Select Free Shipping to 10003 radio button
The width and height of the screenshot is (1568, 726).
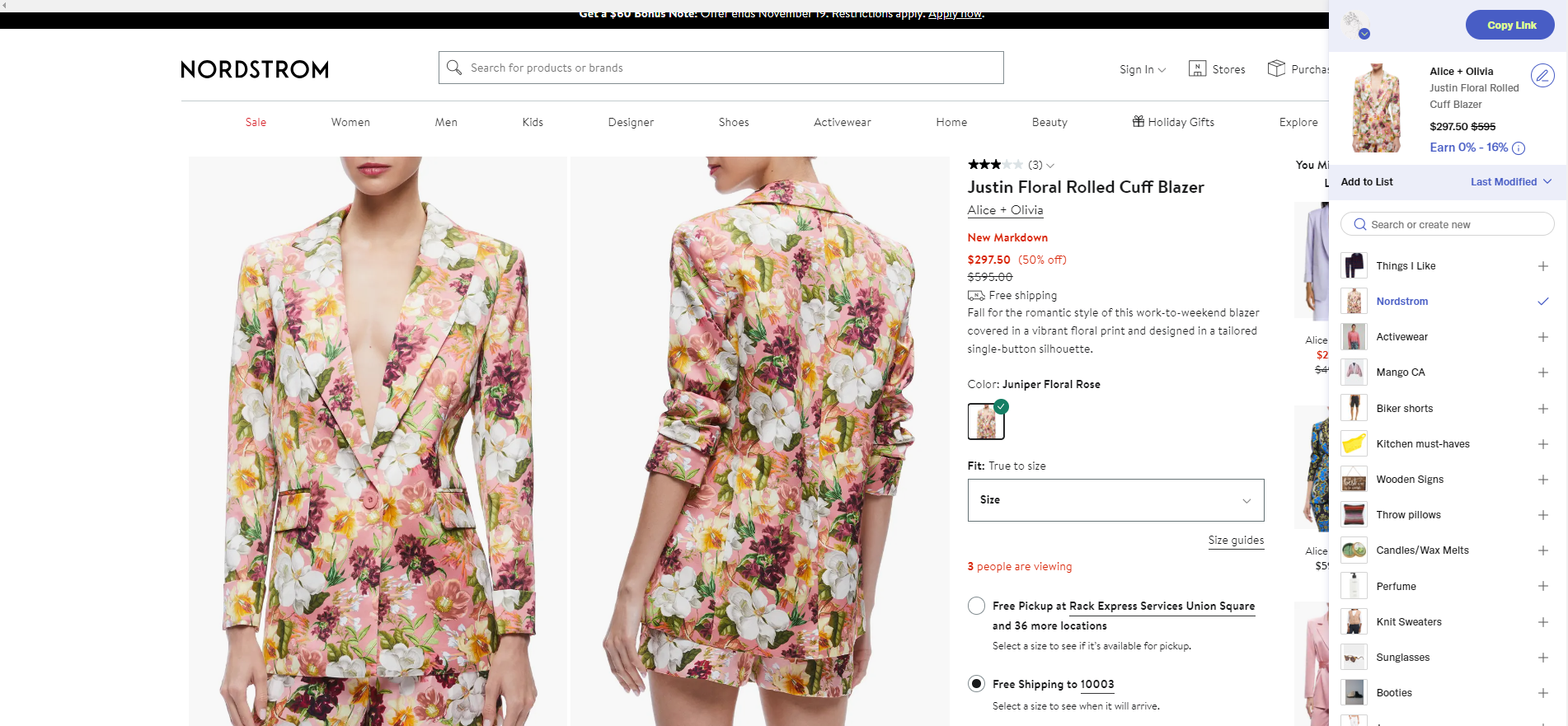(x=976, y=683)
